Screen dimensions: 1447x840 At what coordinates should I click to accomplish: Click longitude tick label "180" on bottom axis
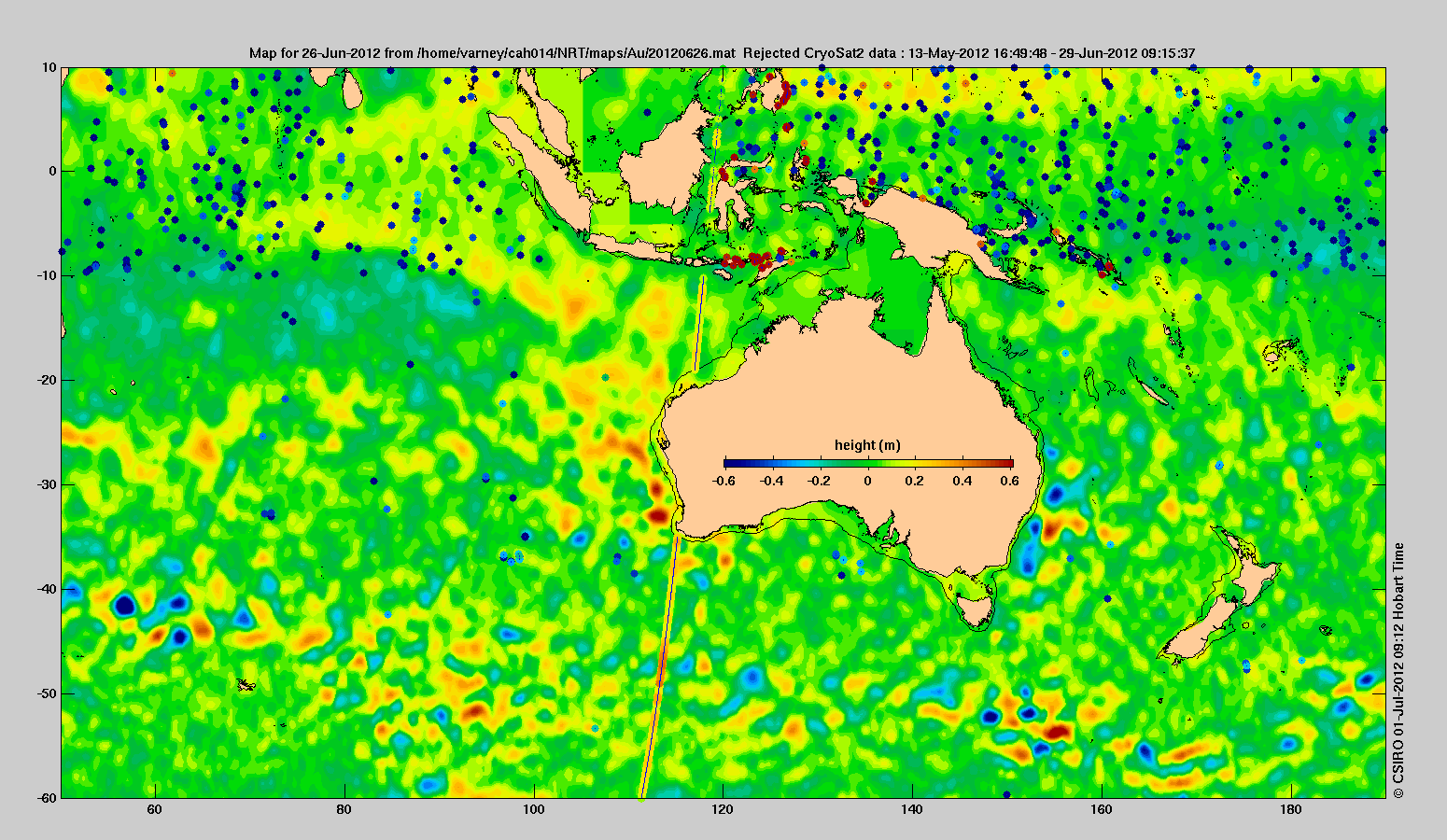point(1291,810)
